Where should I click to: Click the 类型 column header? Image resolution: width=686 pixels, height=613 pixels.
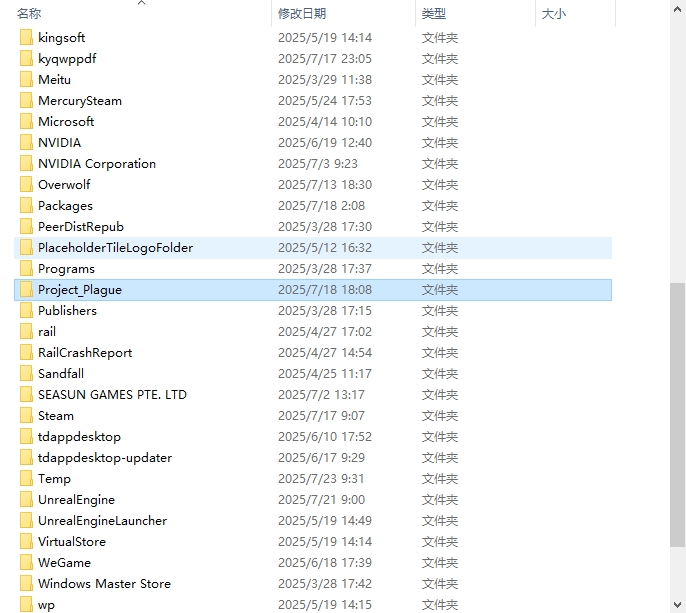click(434, 14)
